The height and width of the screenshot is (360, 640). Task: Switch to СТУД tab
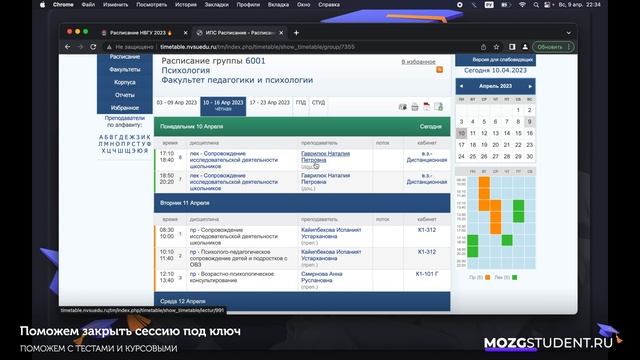click(x=318, y=103)
